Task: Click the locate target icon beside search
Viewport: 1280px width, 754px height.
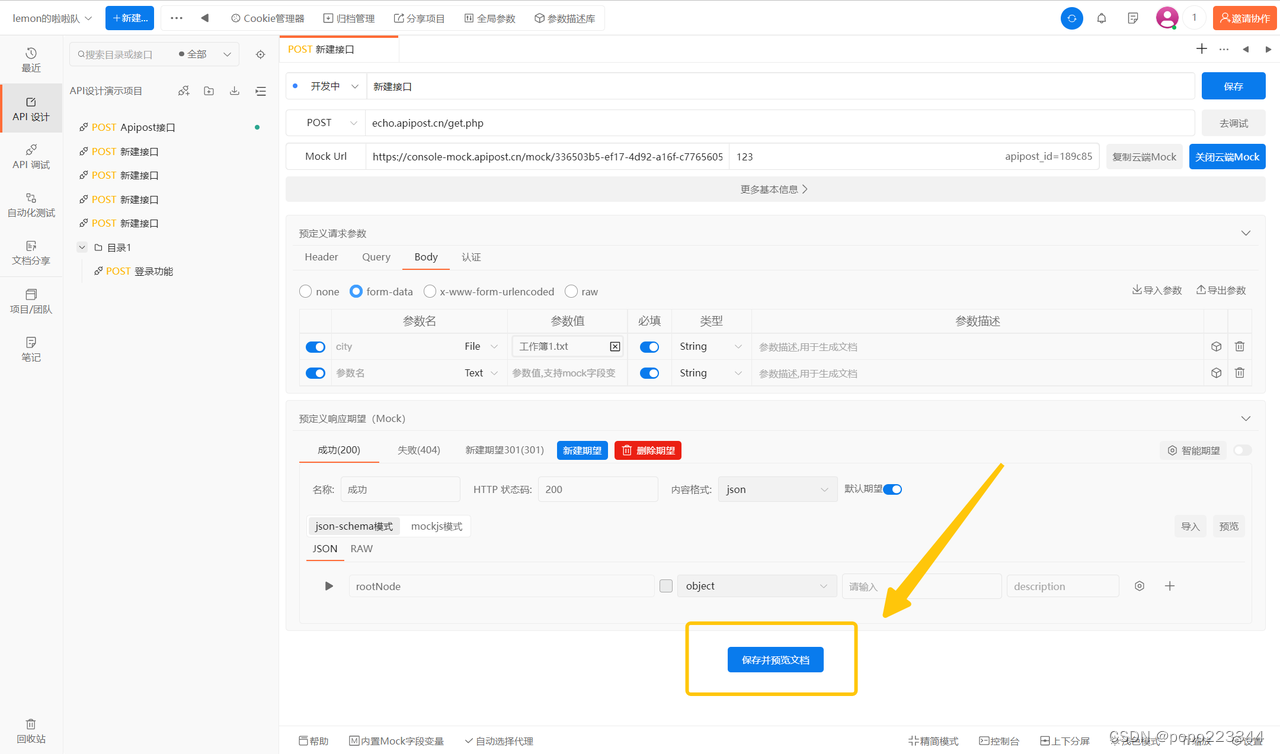Action: point(261,55)
